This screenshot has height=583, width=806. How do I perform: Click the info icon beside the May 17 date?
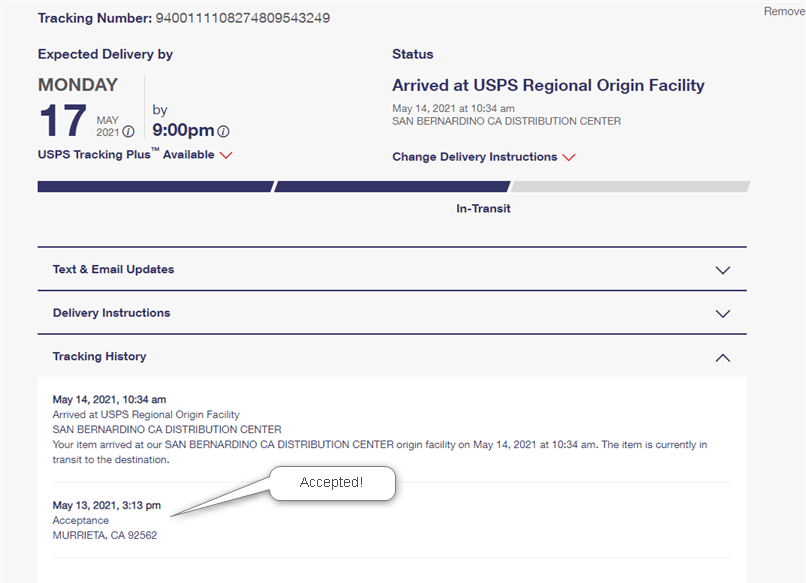point(129,131)
